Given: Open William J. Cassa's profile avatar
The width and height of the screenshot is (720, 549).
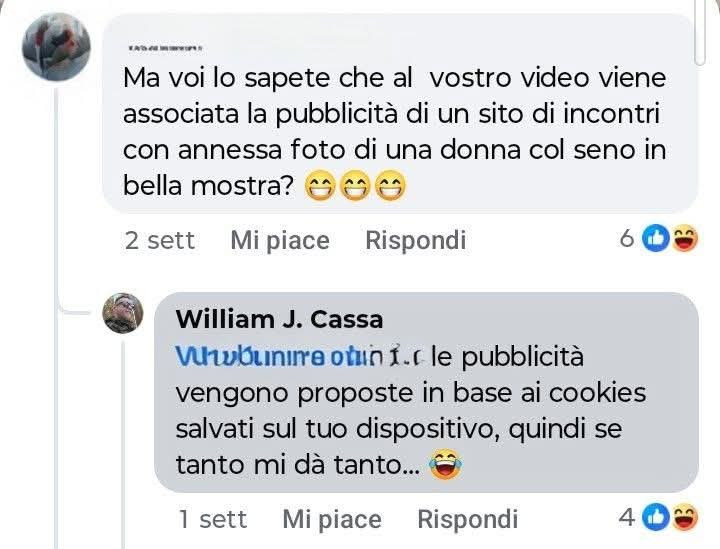Looking at the screenshot, I should click(x=123, y=313).
